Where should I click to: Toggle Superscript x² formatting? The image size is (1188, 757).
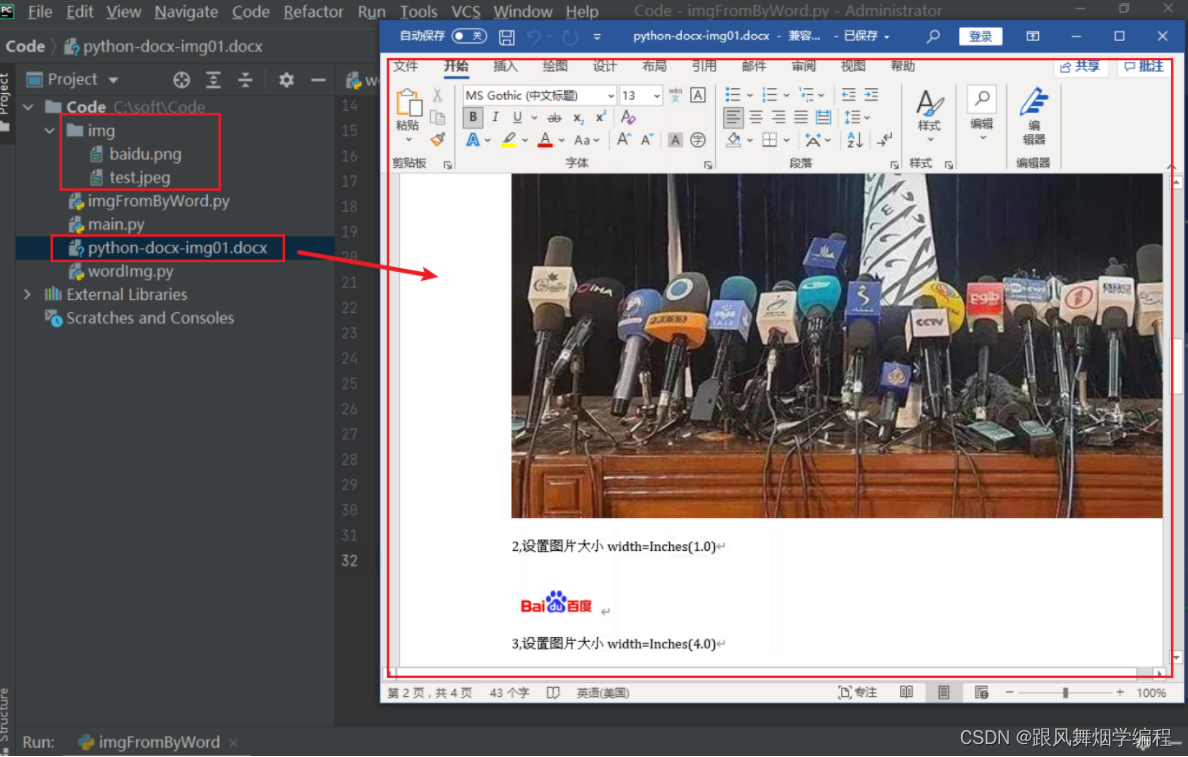[600, 117]
